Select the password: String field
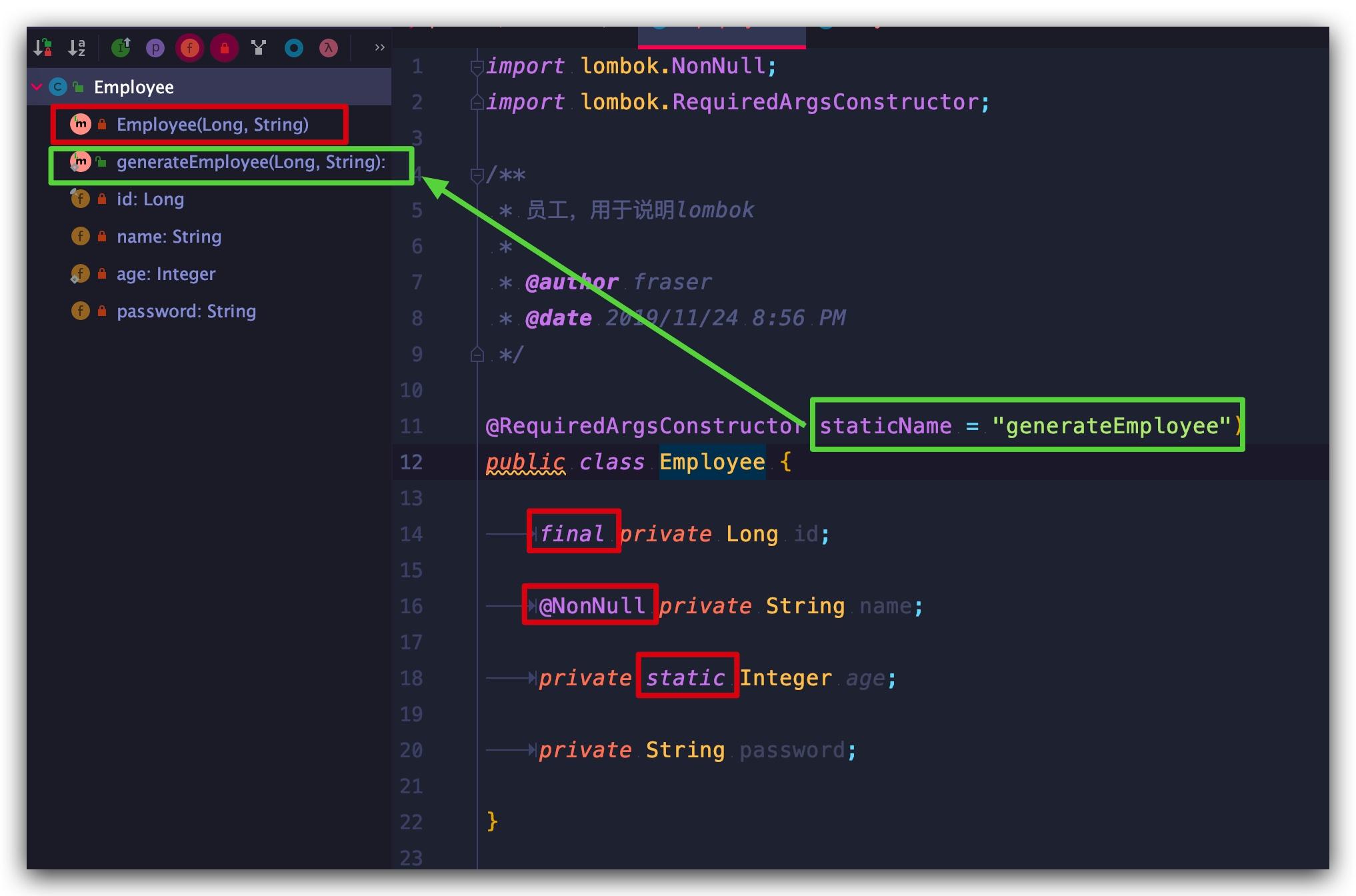This screenshot has width=1356, height=896. tap(186, 311)
